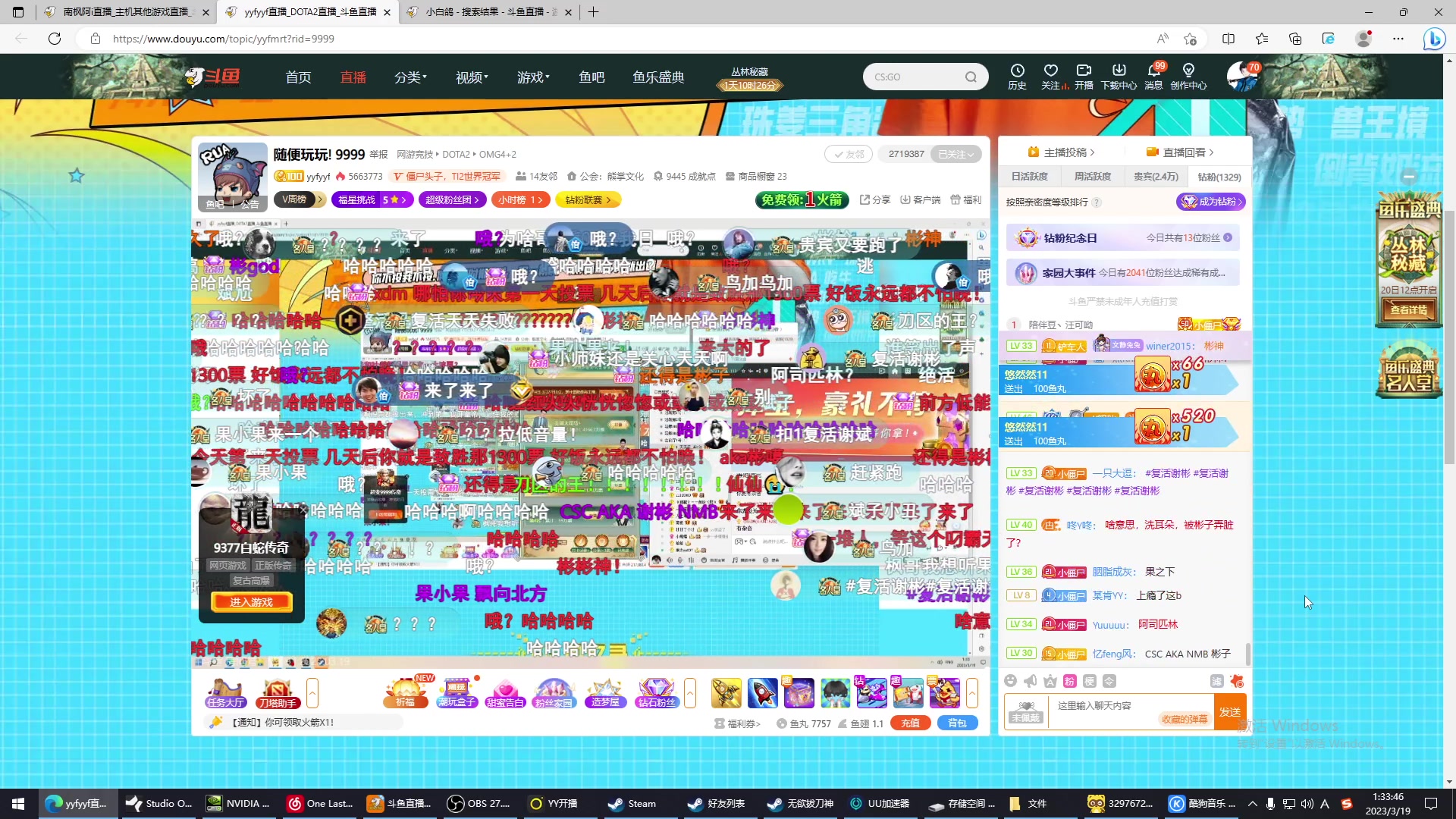Click the Douyu logo in header
Viewport: 1456px width, 819px height.
213,77
